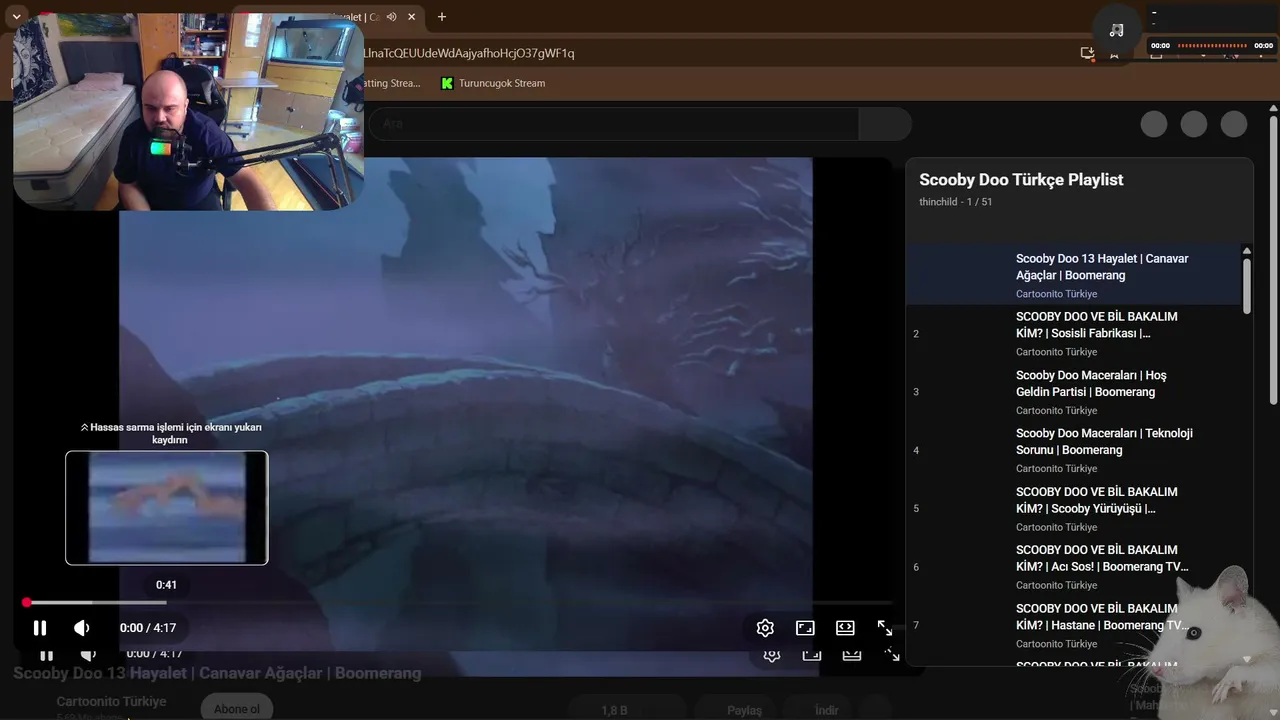
Task: Play the Sosisli Fabrikası playlist video
Action: [x=1073, y=333]
